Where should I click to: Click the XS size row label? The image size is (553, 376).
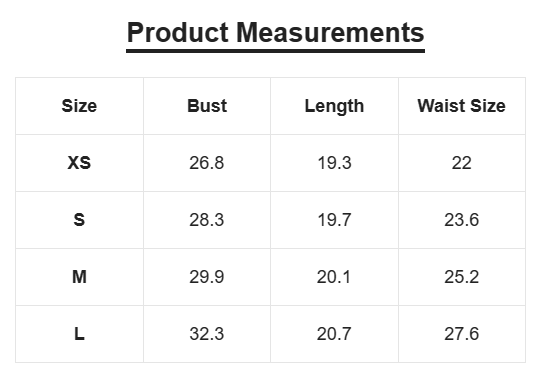pyautogui.click(x=79, y=163)
